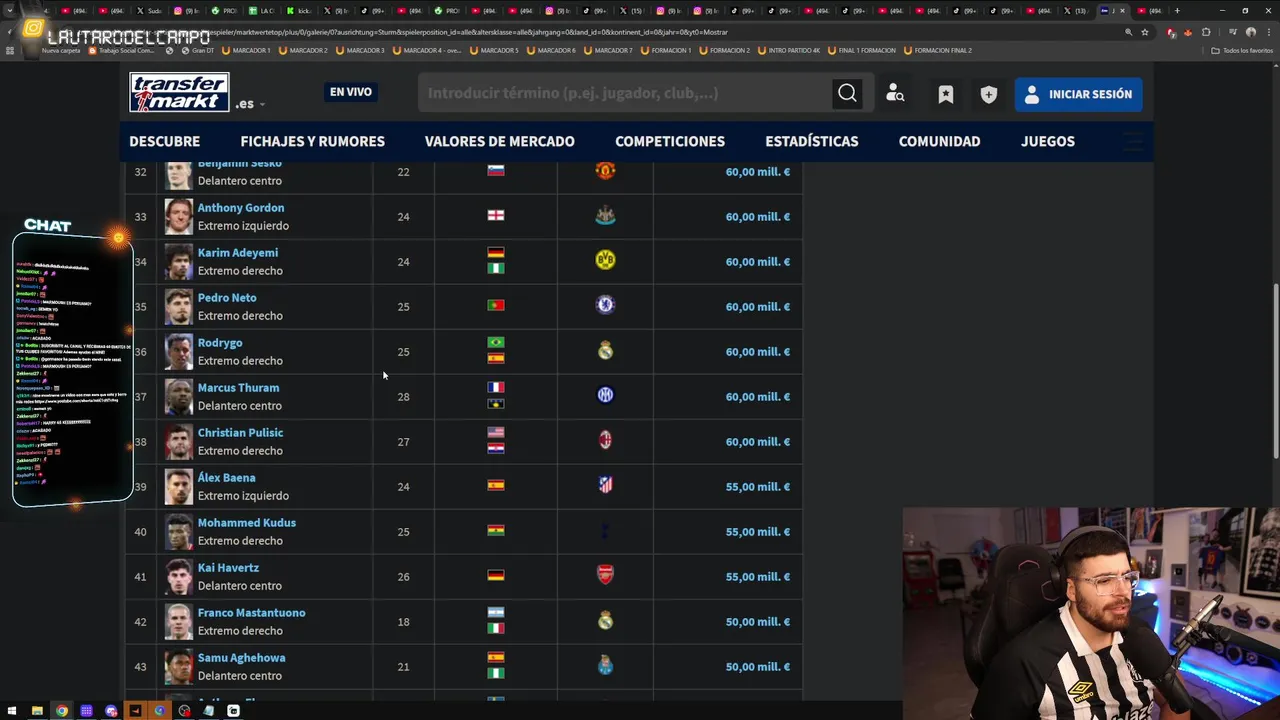Click the INICIAR SESIÓN button
Screen dimensions: 1280x720
pos(1079,94)
